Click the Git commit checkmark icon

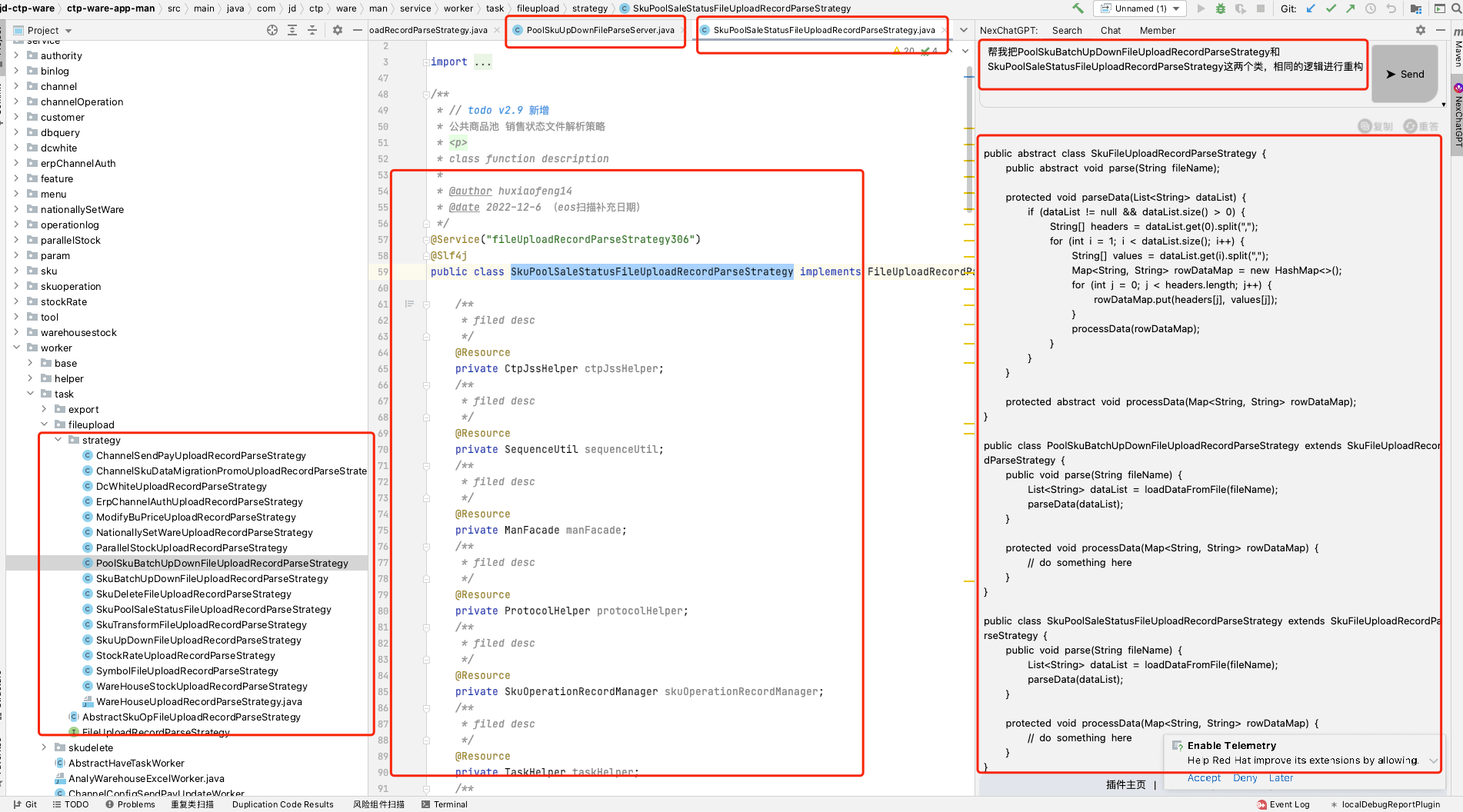pyautogui.click(x=1331, y=8)
